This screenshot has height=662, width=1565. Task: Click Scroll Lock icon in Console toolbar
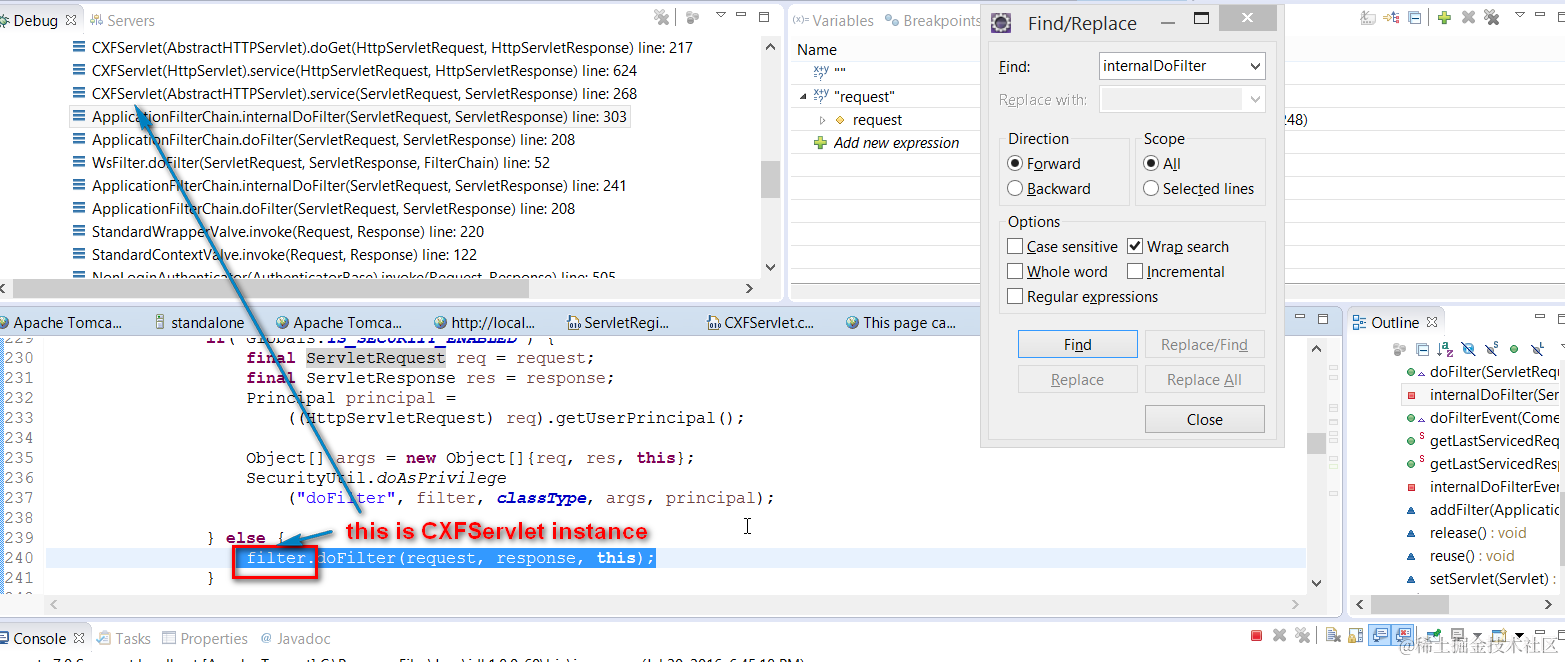click(x=1356, y=635)
